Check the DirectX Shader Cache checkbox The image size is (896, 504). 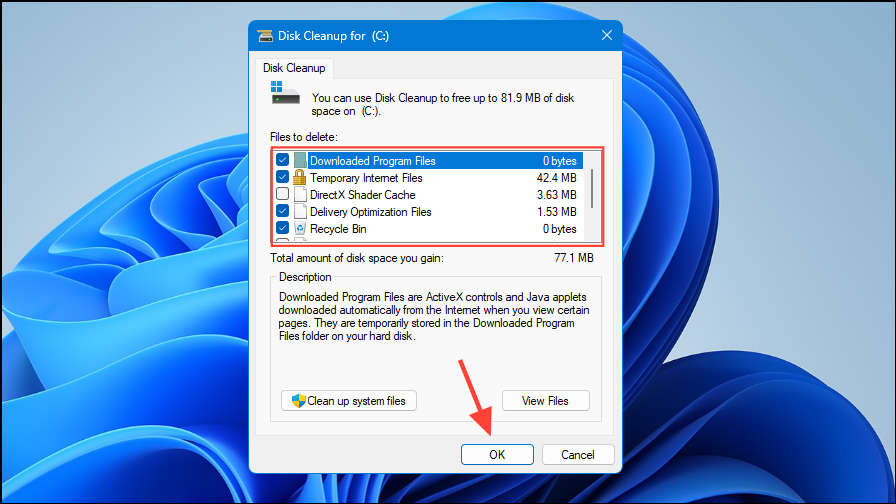click(282, 194)
